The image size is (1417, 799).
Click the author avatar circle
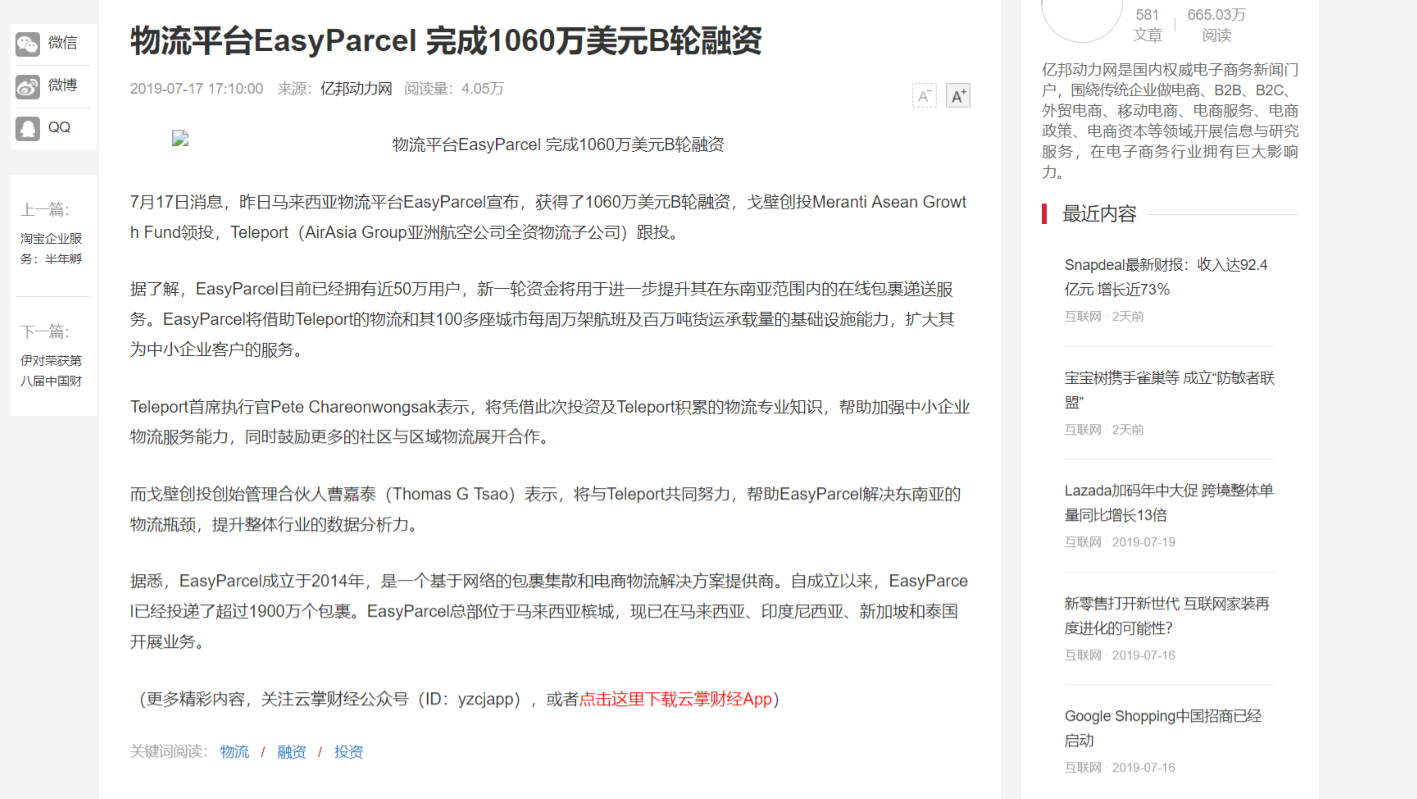(x=1082, y=15)
